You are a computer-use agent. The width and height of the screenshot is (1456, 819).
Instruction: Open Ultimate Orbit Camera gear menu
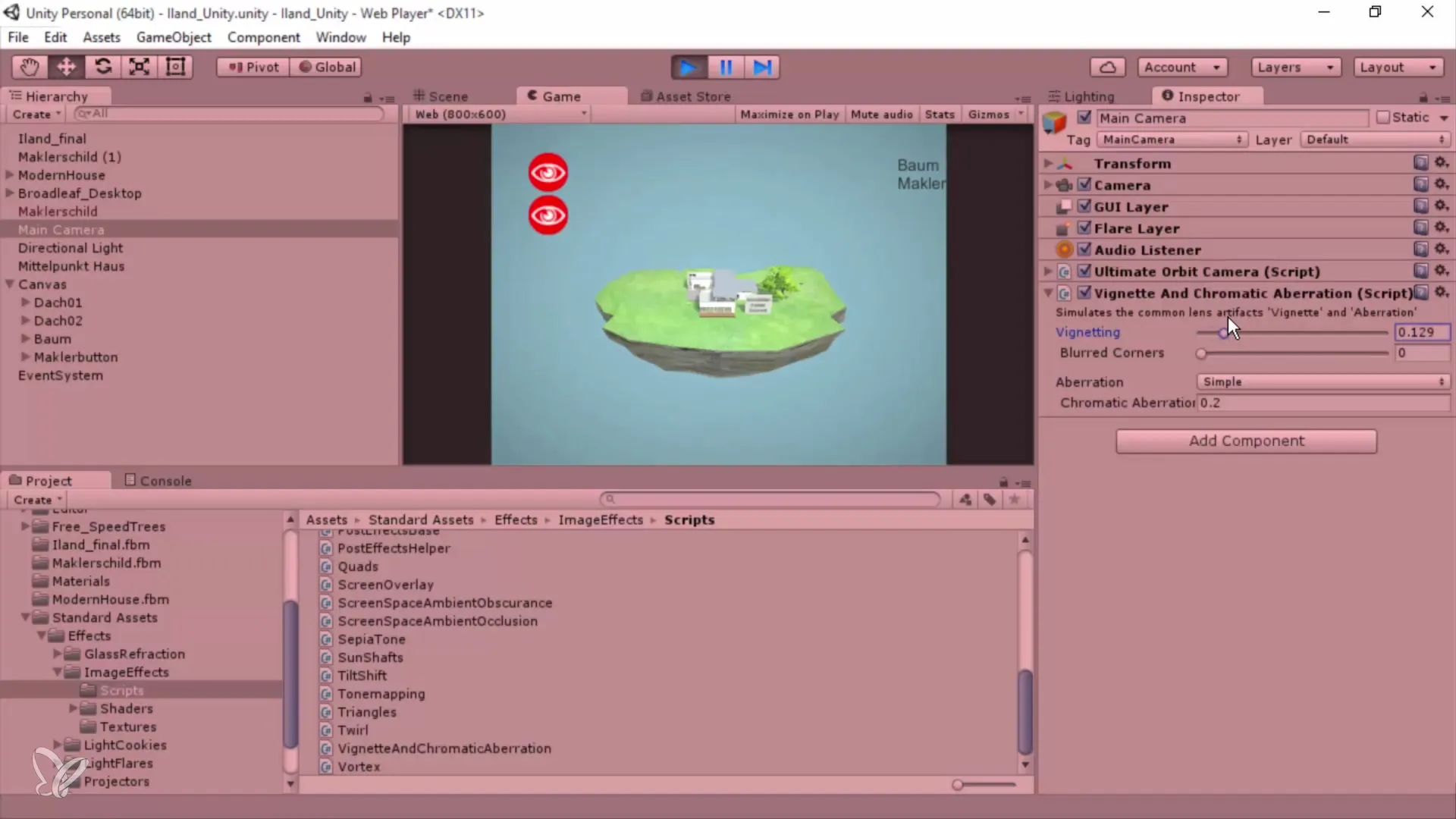click(1442, 270)
